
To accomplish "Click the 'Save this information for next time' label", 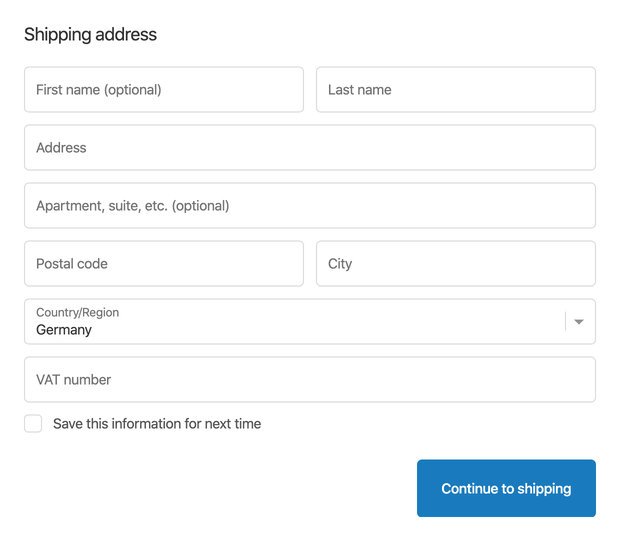I will coord(157,424).
